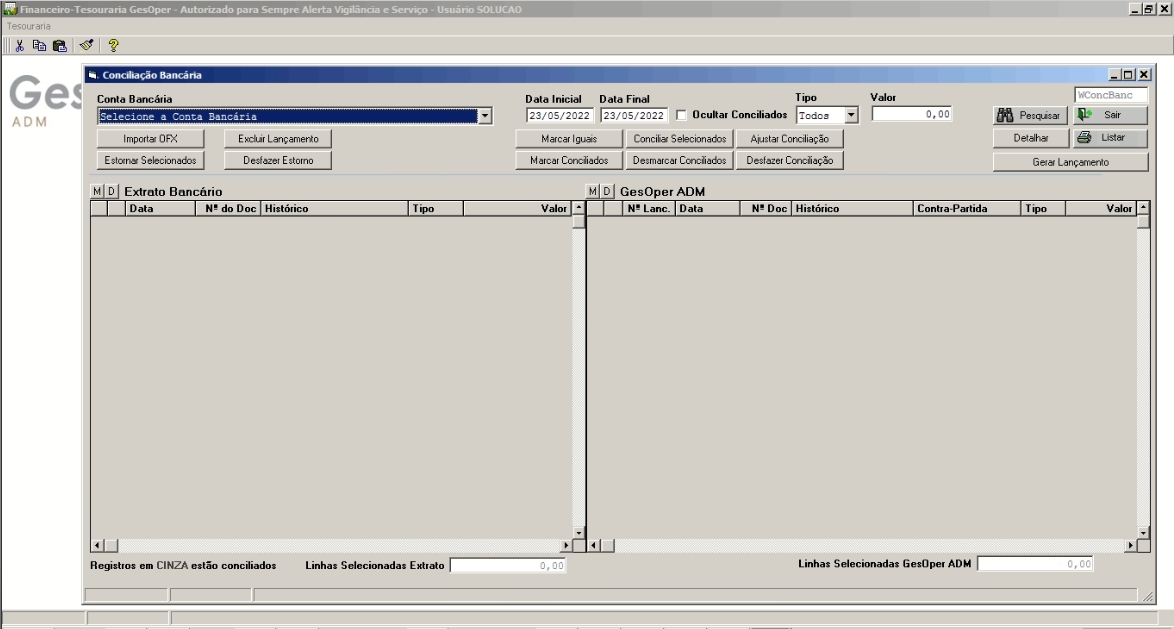Click scroll-up arrow of Extrato Bancário table
The height and width of the screenshot is (629, 1174).
click(579, 207)
